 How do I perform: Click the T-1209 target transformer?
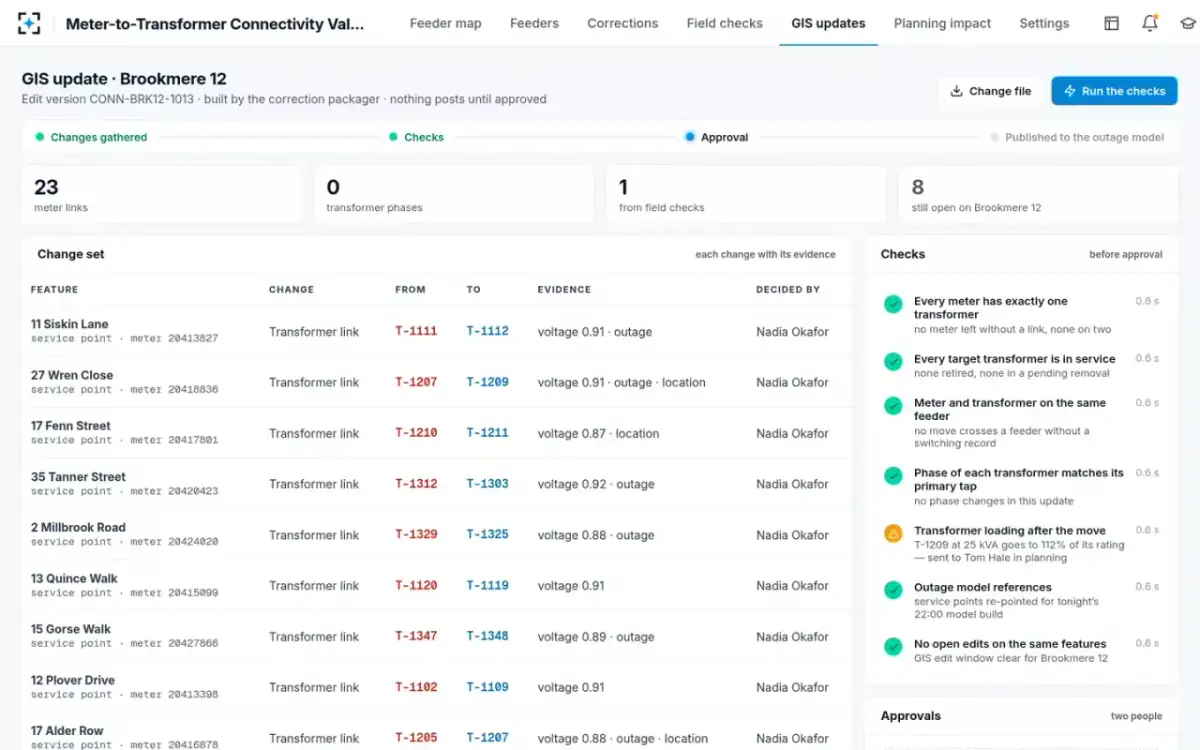coord(488,382)
